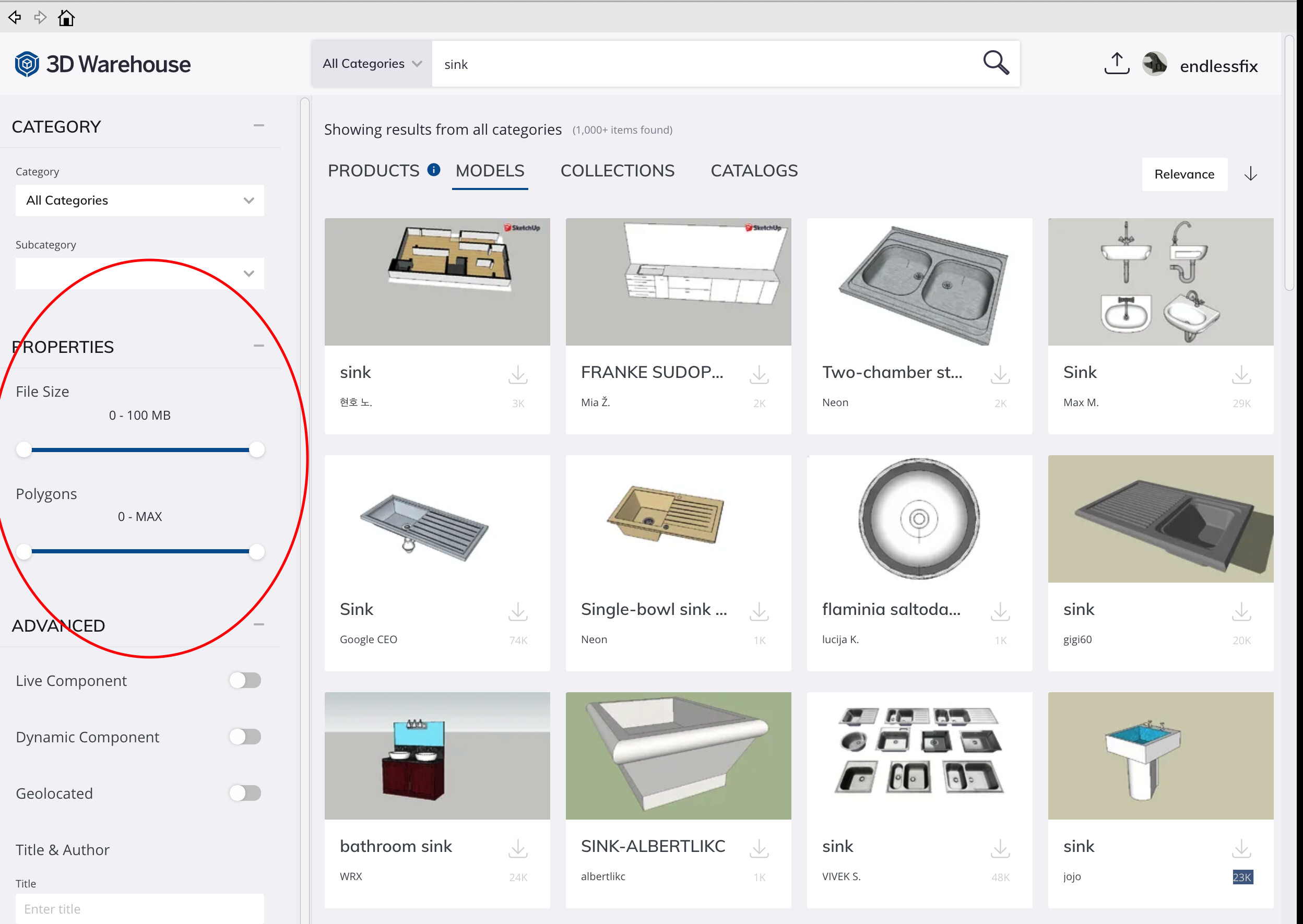The height and width of the screenshot is (924, 1303).
Task: Click the Products info icon
Action: click(434, 170)
